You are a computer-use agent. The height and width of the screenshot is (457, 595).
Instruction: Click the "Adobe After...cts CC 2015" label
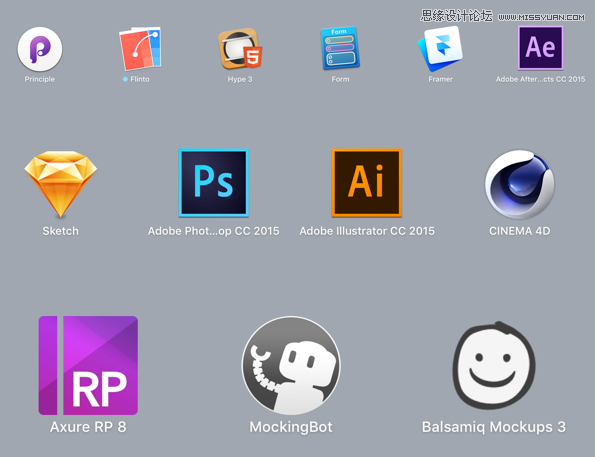tap(540, 79)
